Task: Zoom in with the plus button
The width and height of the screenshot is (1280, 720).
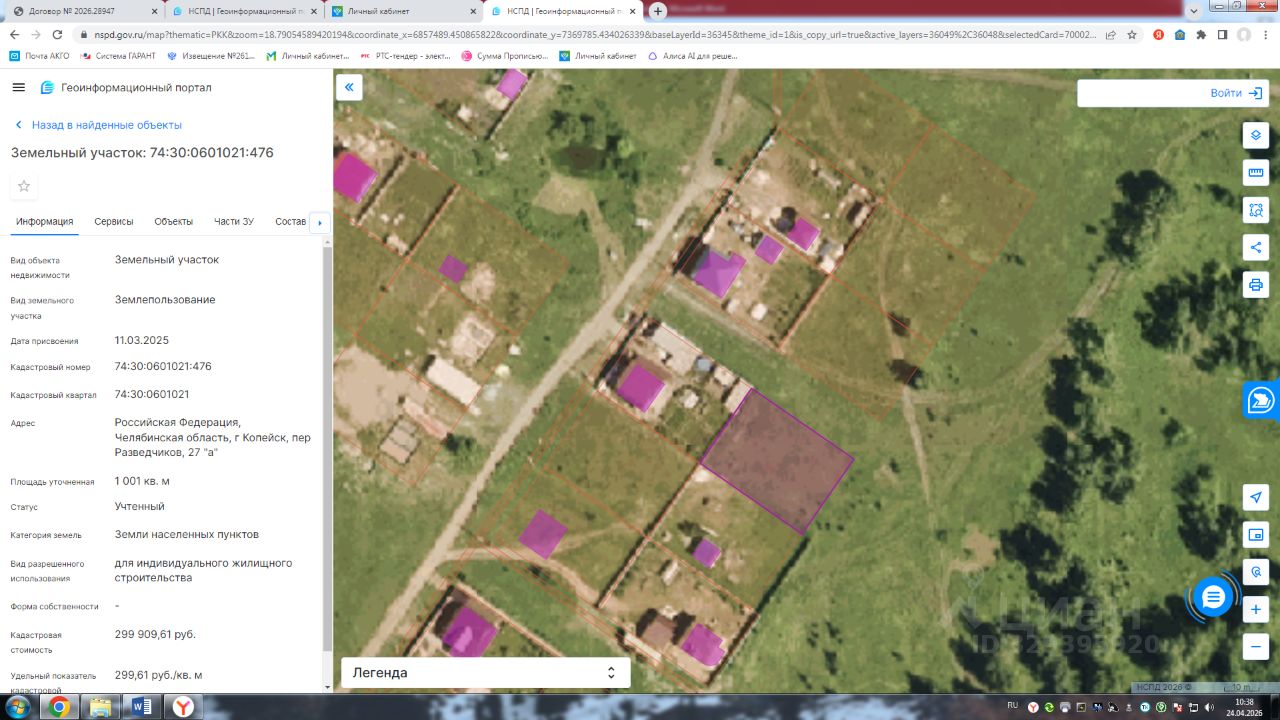Action: [x=1256, y=609]
